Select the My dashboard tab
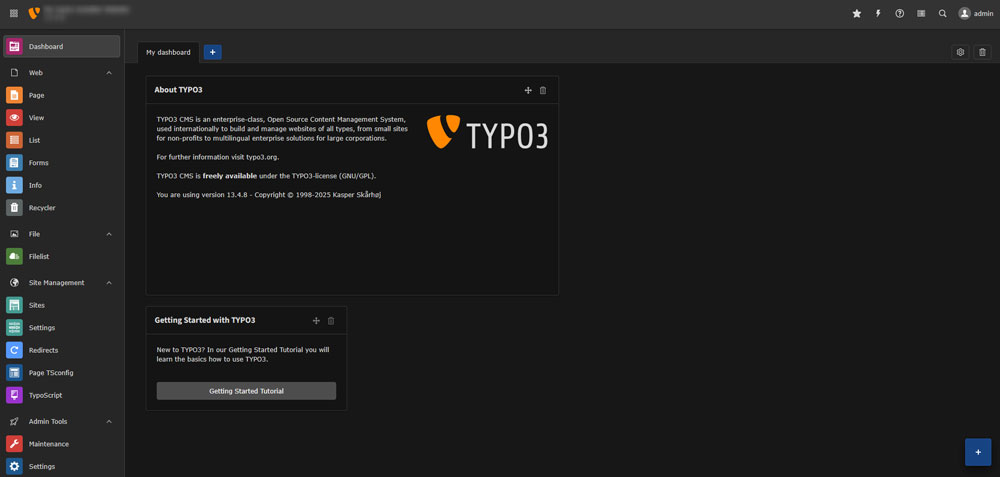 coord(168,52)
